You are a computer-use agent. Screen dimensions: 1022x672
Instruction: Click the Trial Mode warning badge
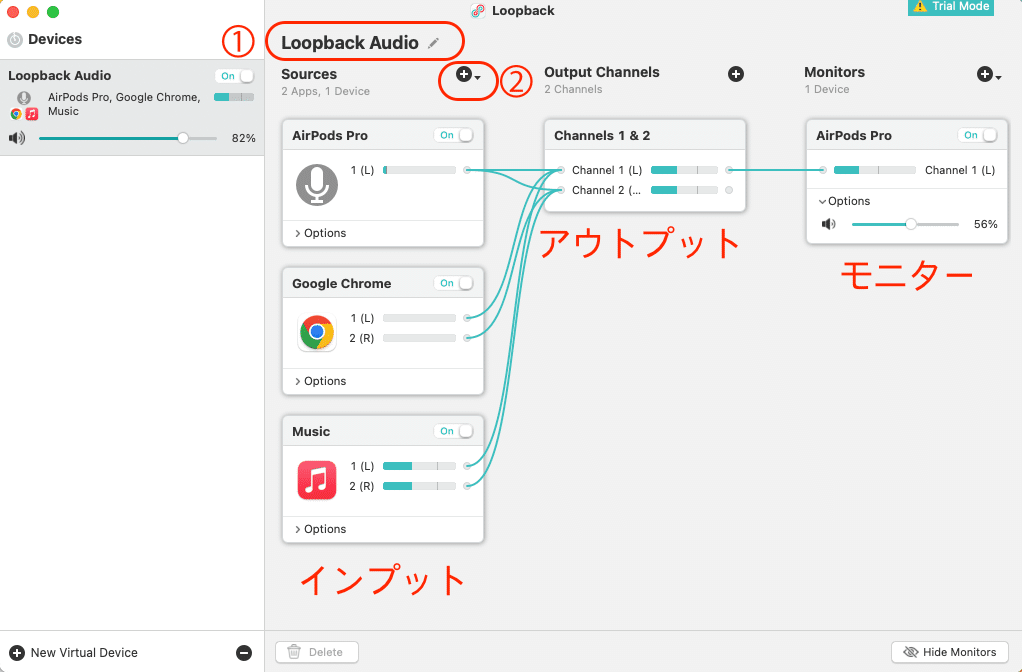pyautogui.click(x=950, y=7)
